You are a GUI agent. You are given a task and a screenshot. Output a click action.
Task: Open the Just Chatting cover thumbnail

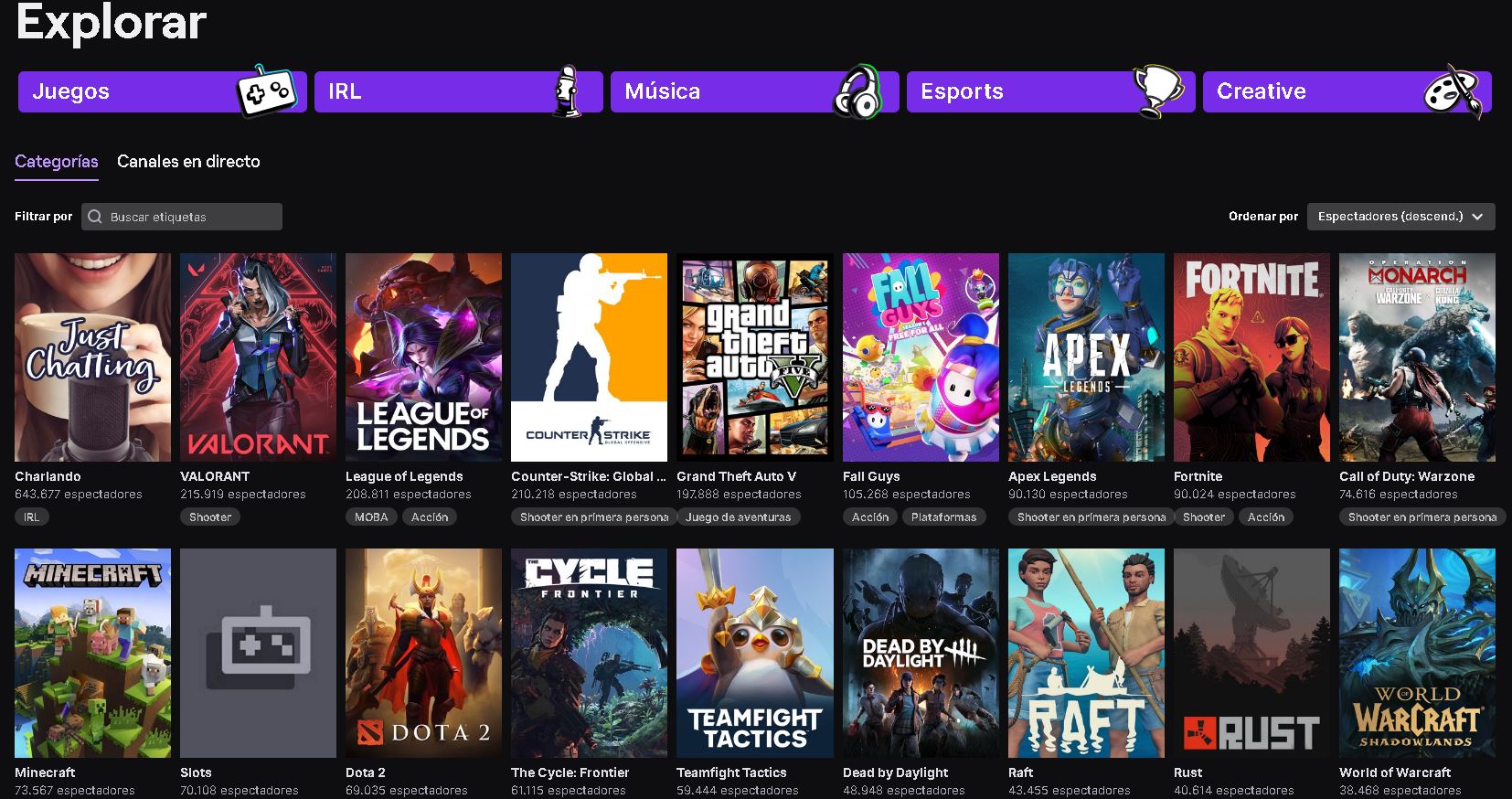[92, 357]
